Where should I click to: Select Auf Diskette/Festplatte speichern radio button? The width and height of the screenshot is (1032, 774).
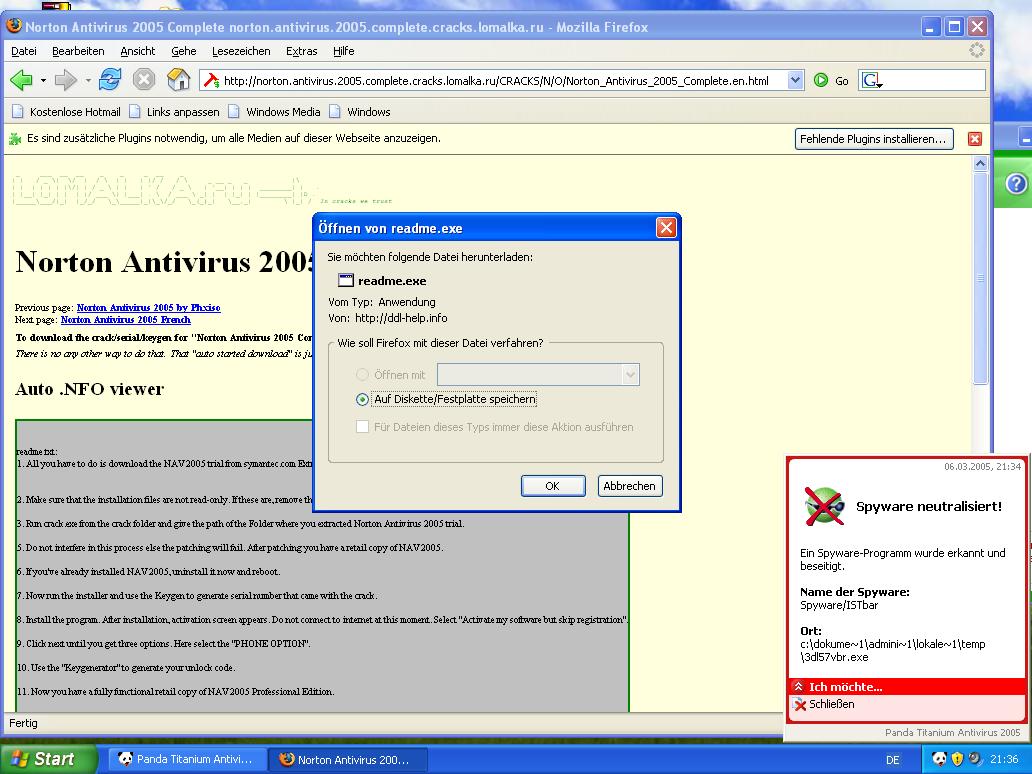(x=362, y=400)
